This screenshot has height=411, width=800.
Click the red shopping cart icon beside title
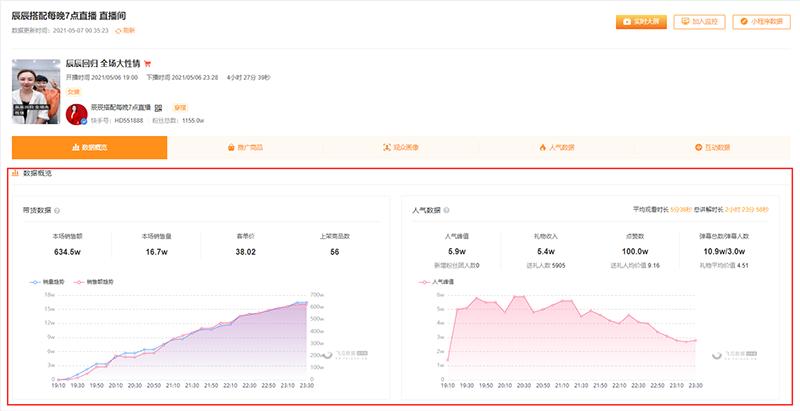point(148,63)
